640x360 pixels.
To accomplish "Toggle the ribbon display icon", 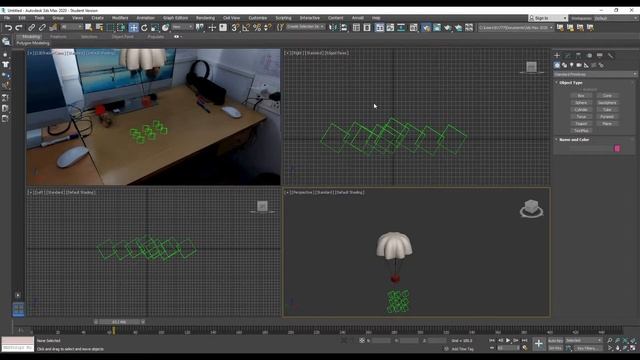I will point(379,28).
